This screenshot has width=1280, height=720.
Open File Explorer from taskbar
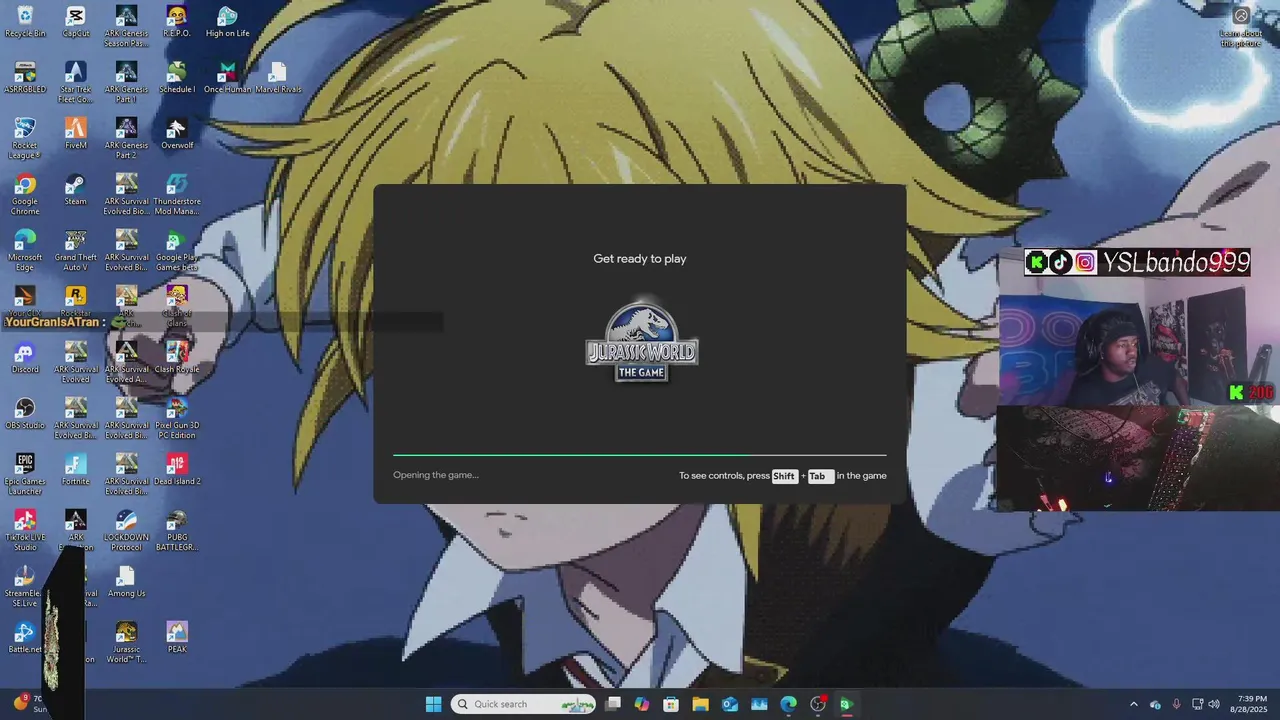pyautogui.click(x=700, y=704)
